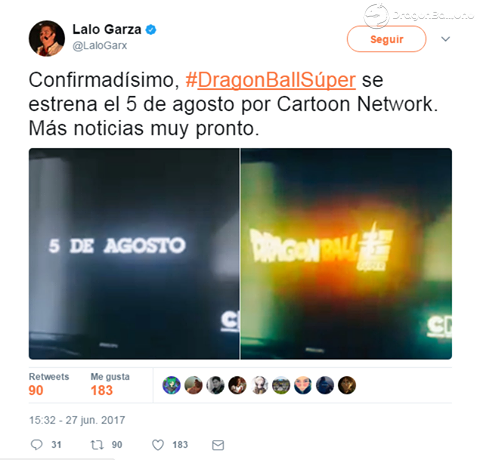Open the @LaloGarx handle link
The width and height of the screenshot is (480, 460).
click(100, 45)
